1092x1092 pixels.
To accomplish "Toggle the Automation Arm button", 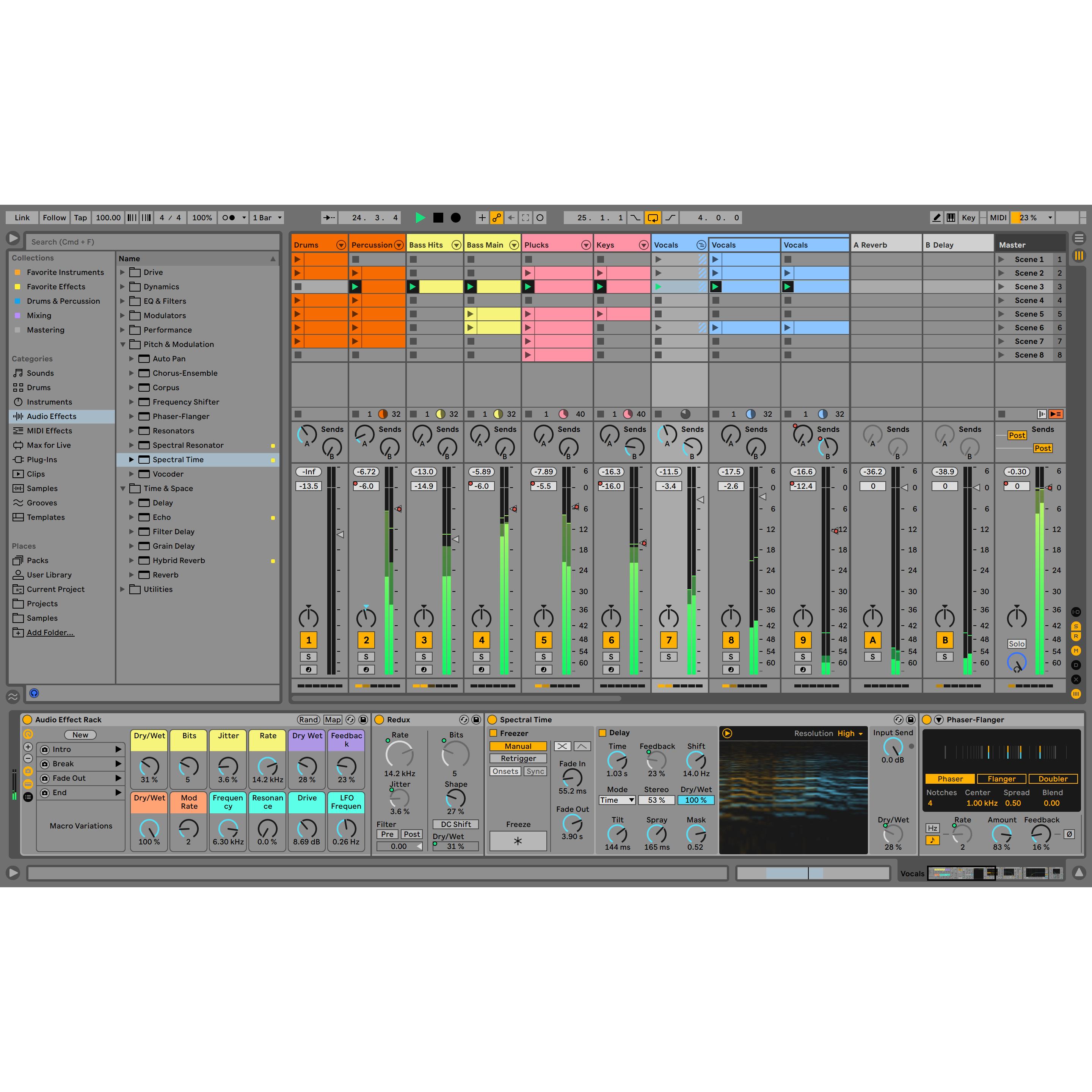I will 496,218.
